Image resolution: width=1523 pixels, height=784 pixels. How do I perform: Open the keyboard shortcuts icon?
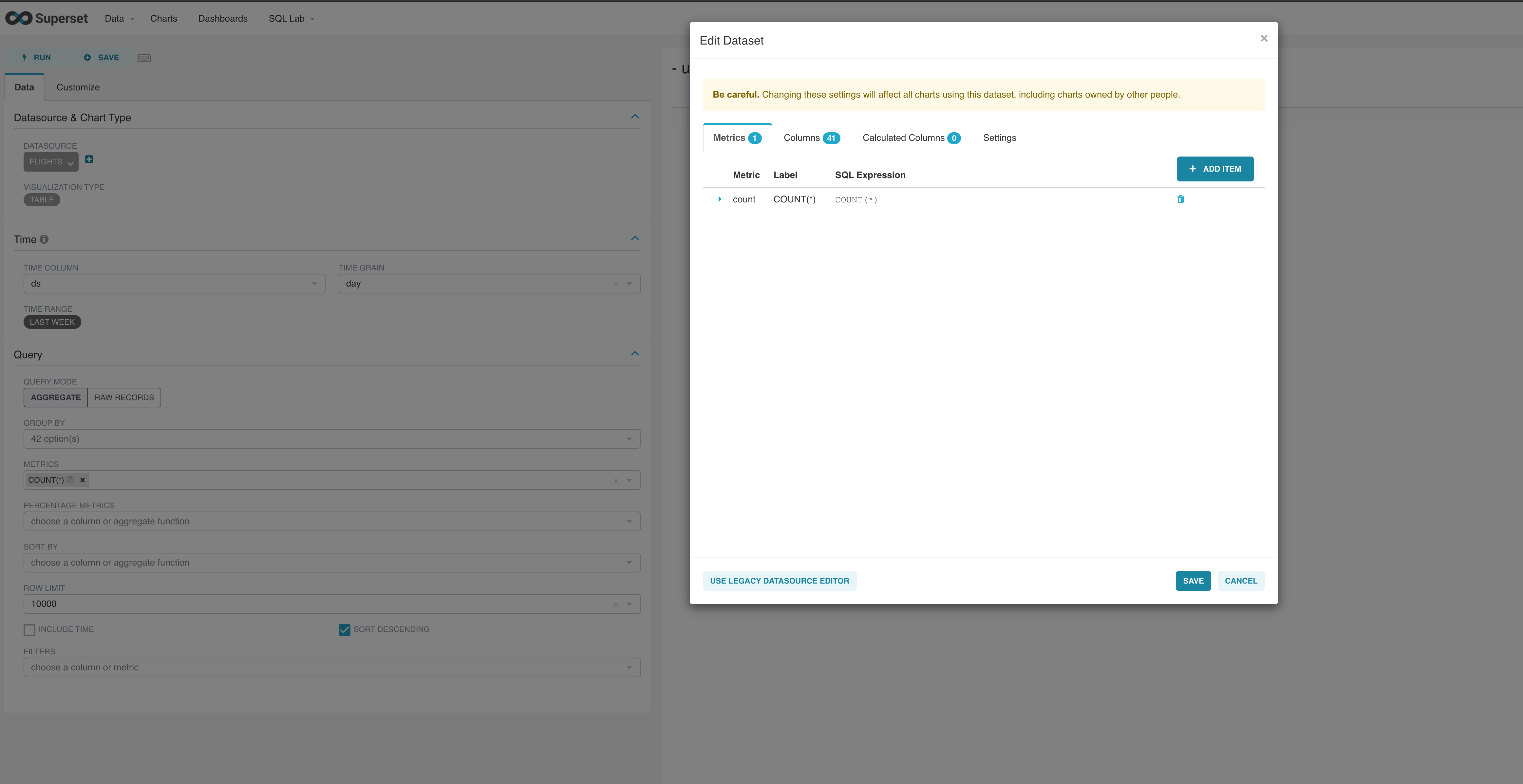(144, 57)
